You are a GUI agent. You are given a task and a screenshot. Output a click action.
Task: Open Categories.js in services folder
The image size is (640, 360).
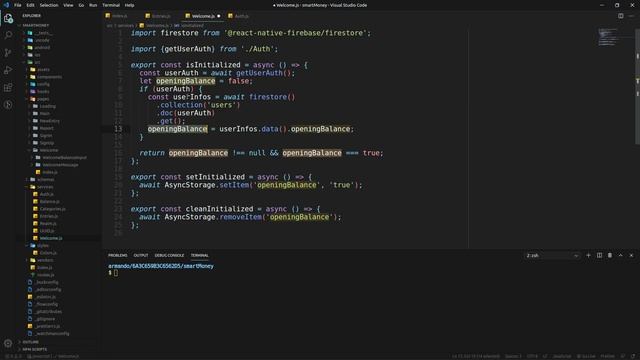tap(52, 209)
